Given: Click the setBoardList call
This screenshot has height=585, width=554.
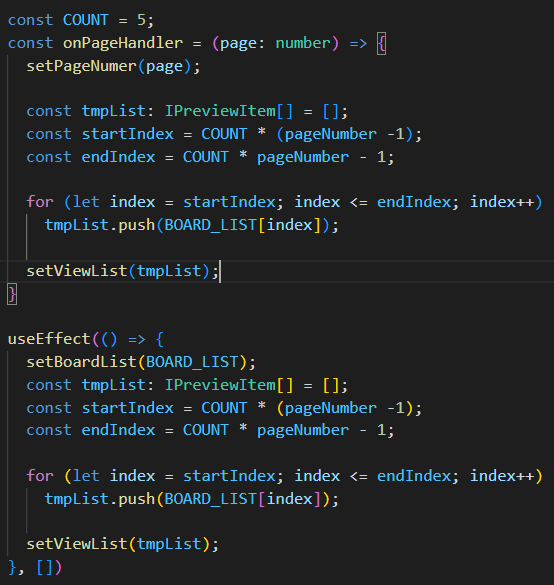Looking at the screenshot, I should pos(81,362).
